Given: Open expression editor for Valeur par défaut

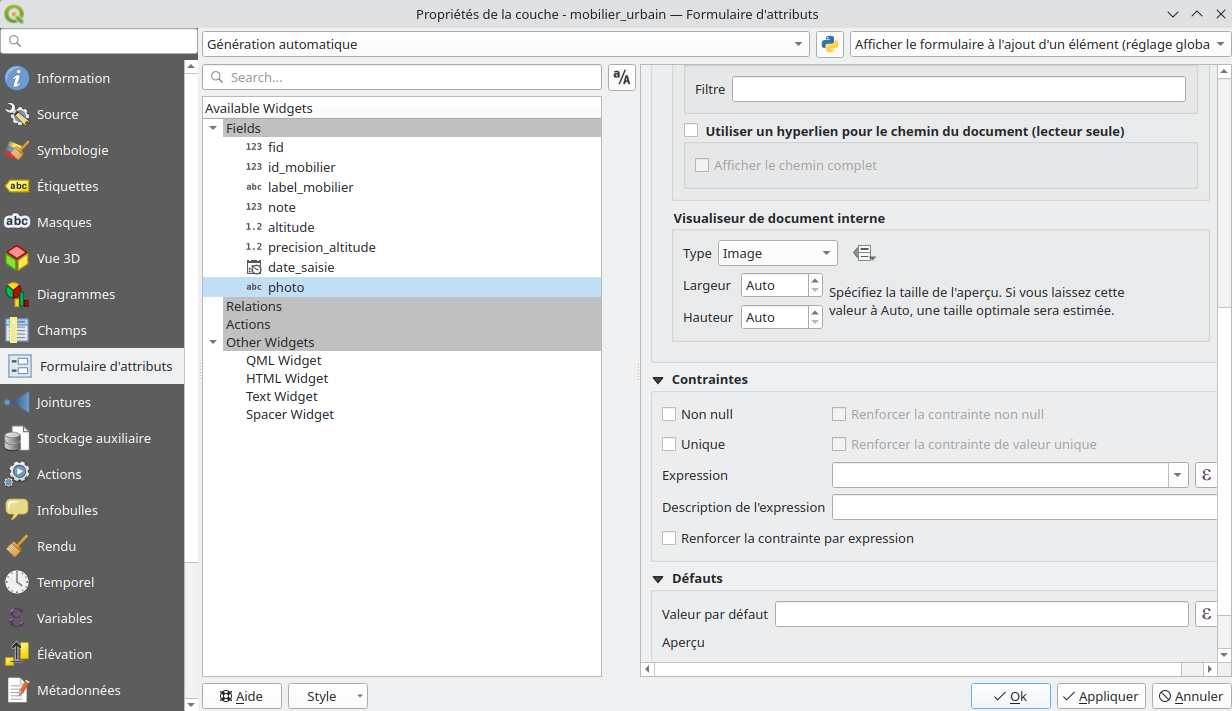Looking at the screenshot, I should point(1206,614).
